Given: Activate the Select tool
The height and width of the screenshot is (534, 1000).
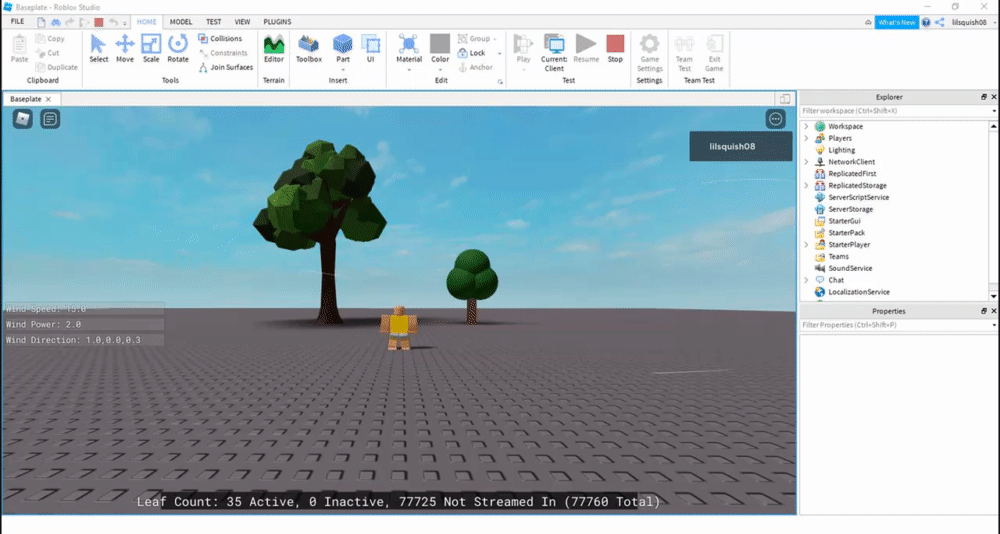Looking at the screenshot, I should click(x=98, y=48).
